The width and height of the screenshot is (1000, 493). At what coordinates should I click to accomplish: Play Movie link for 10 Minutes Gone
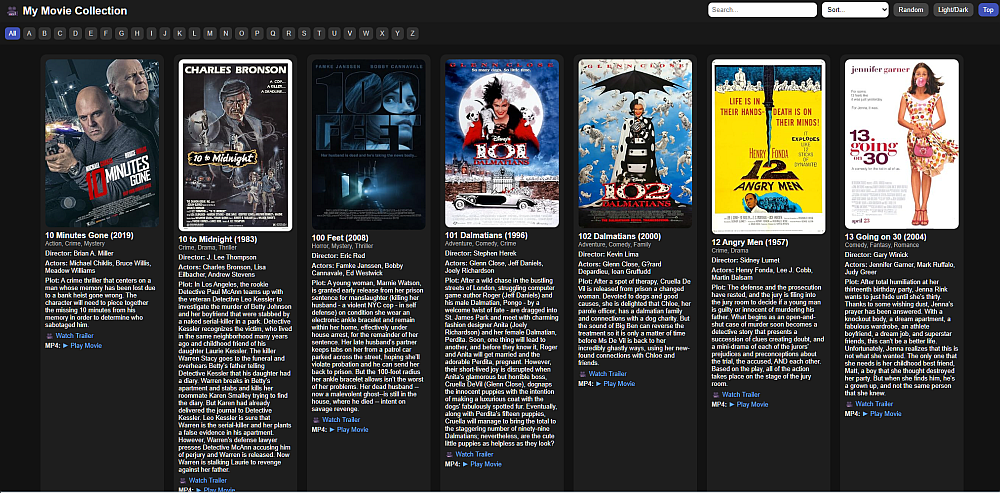[82, 346]
